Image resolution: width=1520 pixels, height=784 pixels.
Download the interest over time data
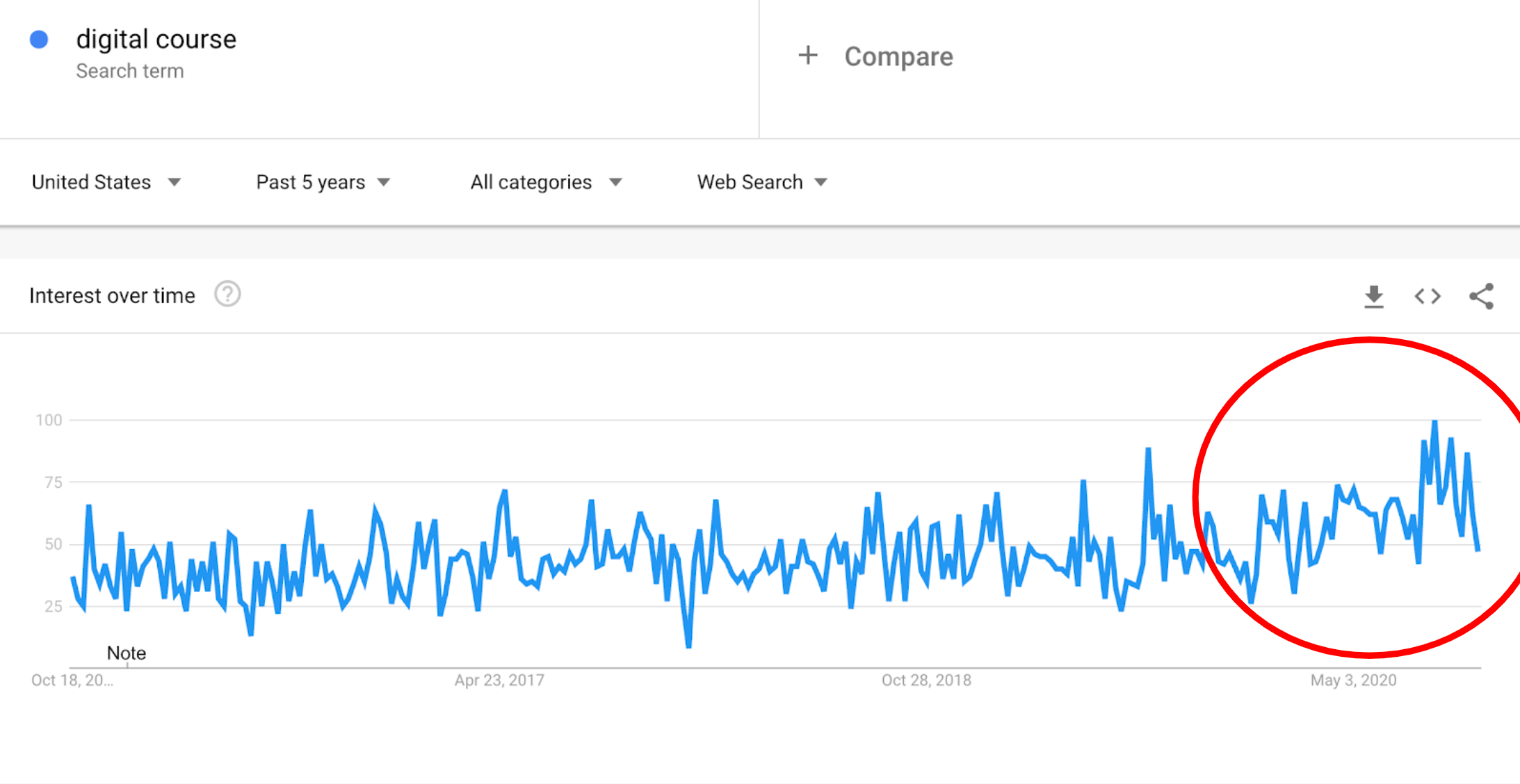click(x=1373, y=296)
